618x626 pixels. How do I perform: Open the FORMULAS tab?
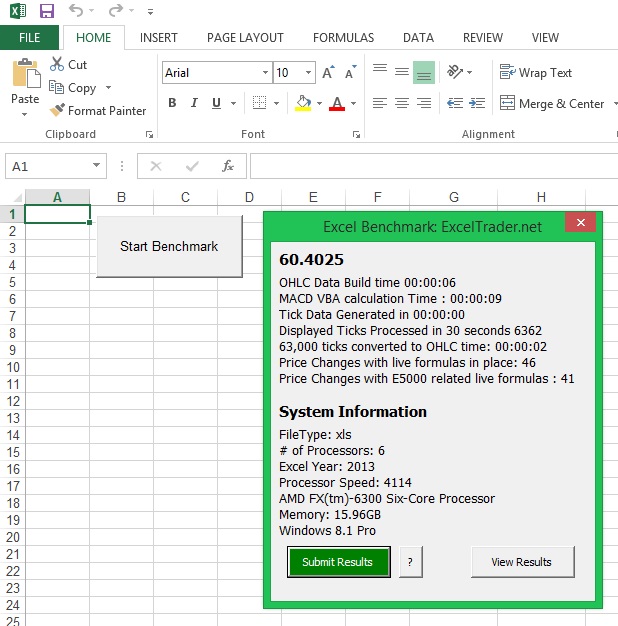343,38
